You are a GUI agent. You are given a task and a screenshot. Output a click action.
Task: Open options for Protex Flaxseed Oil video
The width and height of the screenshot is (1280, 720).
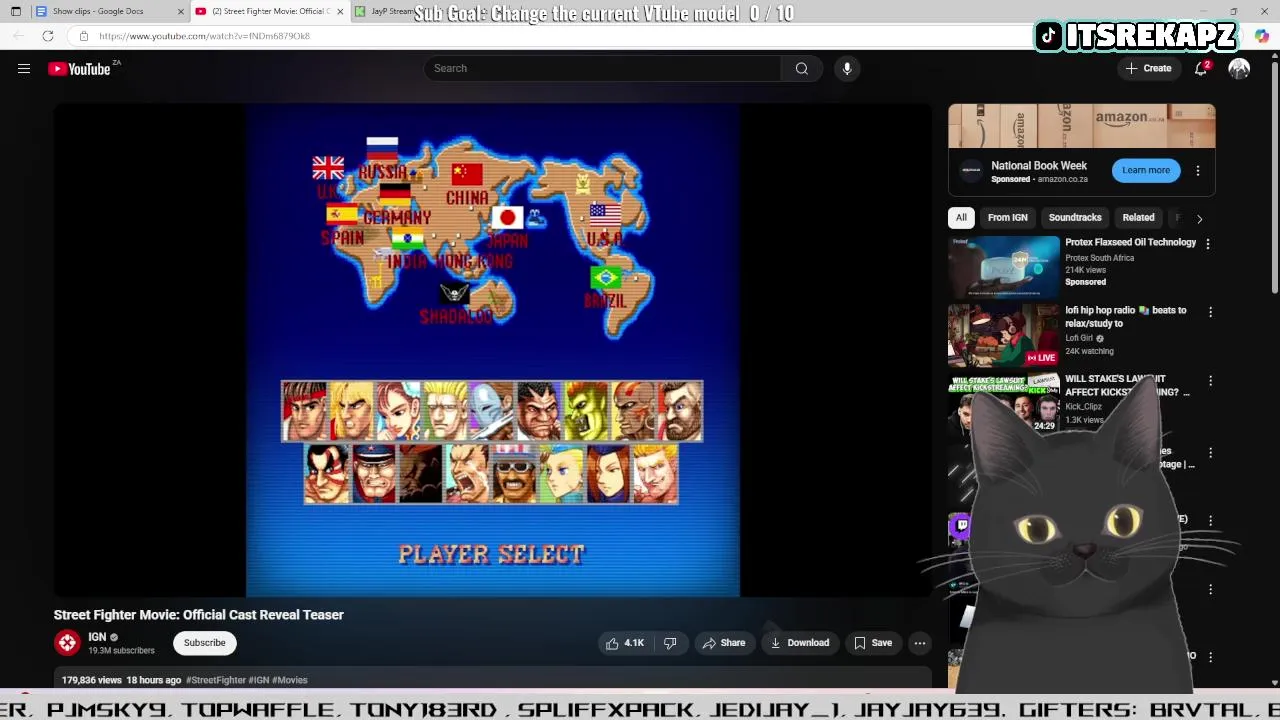[1208, 244]
